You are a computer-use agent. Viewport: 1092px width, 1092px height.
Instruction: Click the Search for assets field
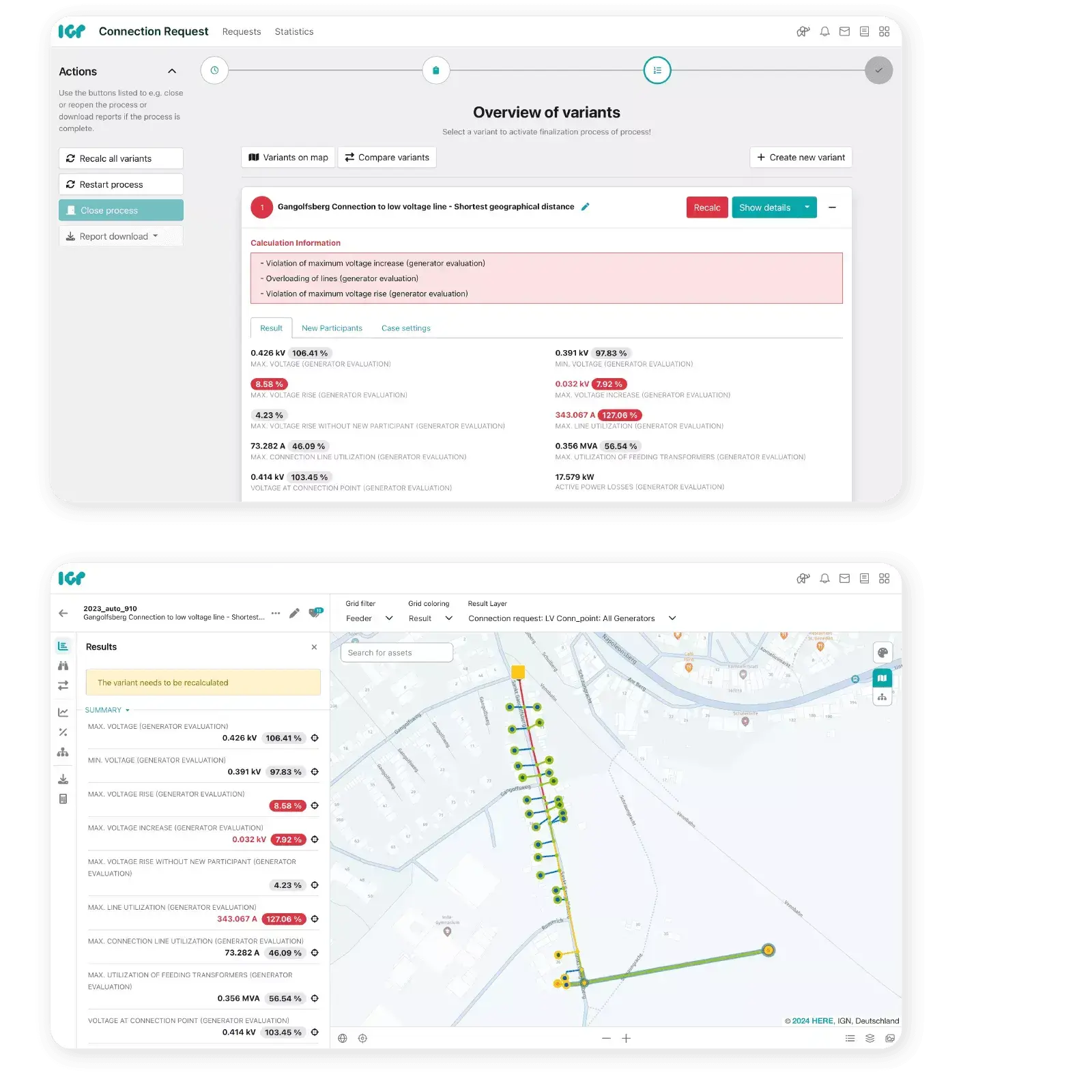pos(397,652)
